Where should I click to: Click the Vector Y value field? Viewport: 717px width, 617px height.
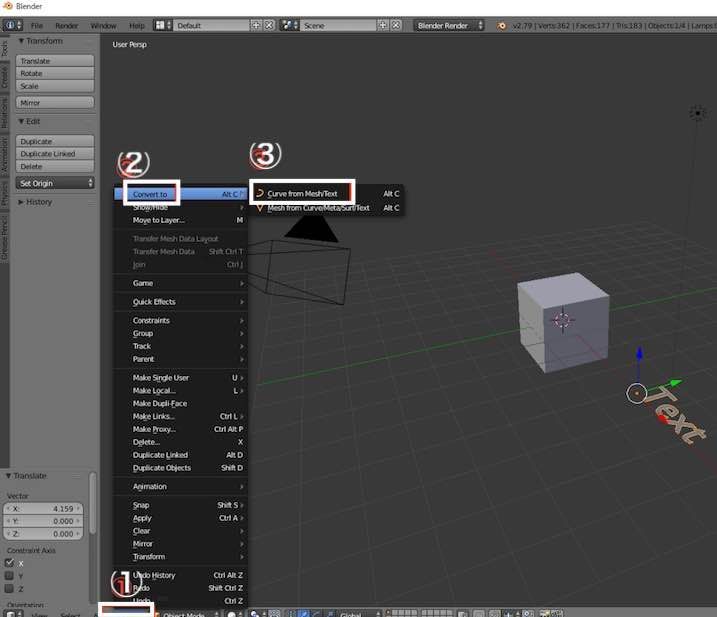pos(43,521)
